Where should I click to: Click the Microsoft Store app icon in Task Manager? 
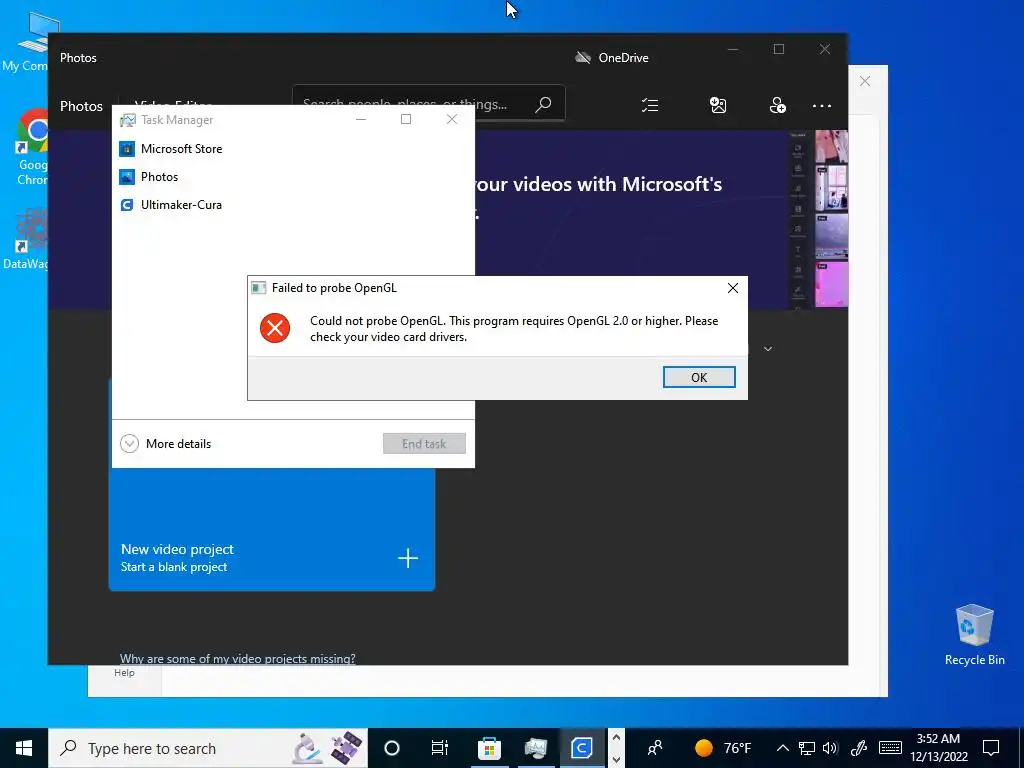(x=127, y=149)
